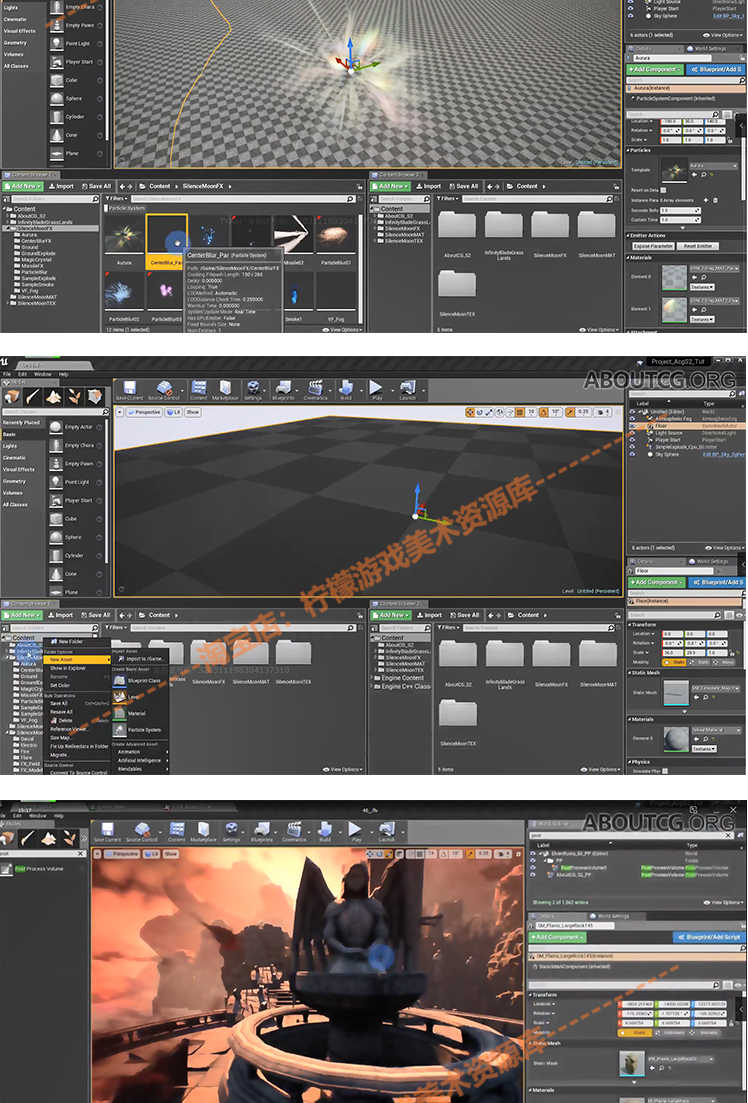Open Content in the middle editor toolbar
Viewport: 748px width, 1103px height.
[x=199, y=391]
